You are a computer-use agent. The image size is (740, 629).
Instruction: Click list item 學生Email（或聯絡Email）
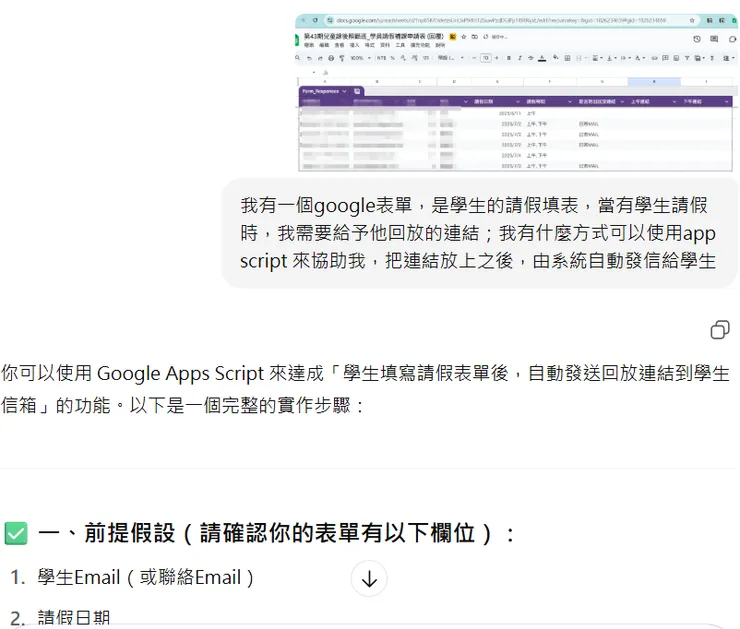tap(146, 578)
